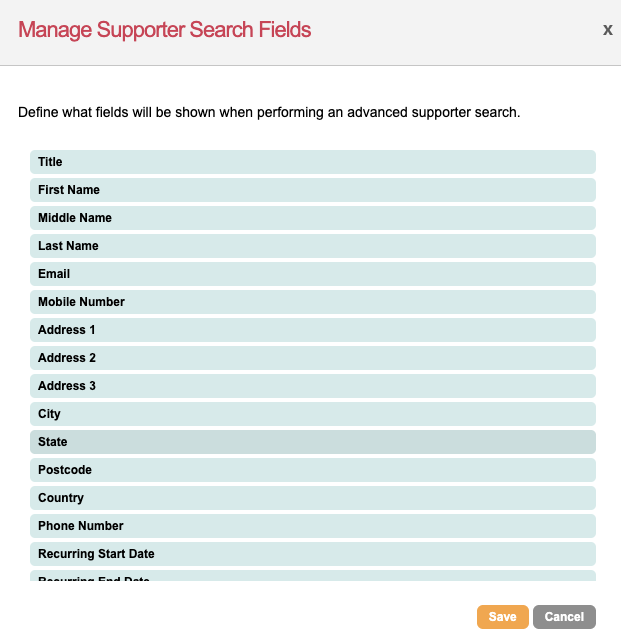Click the Phone Number field row
The height and width of the screenshot is (635, 621).
click(313, 526)
